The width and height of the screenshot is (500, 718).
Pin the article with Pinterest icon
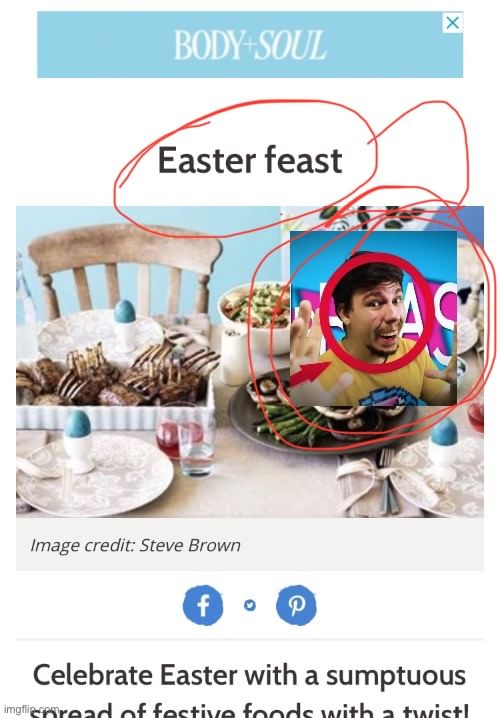coord(296,605)
